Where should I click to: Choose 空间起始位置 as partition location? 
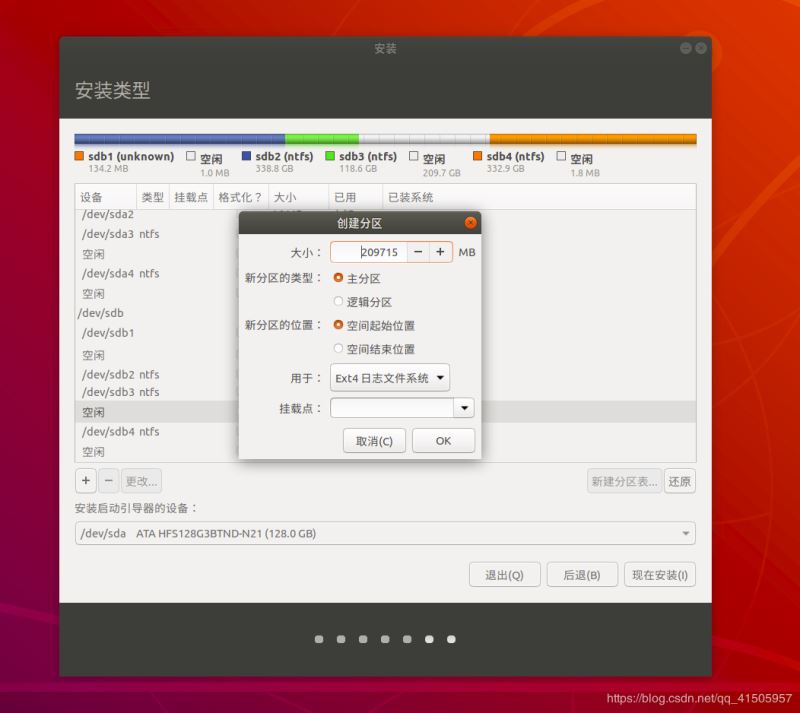(338, 325)
